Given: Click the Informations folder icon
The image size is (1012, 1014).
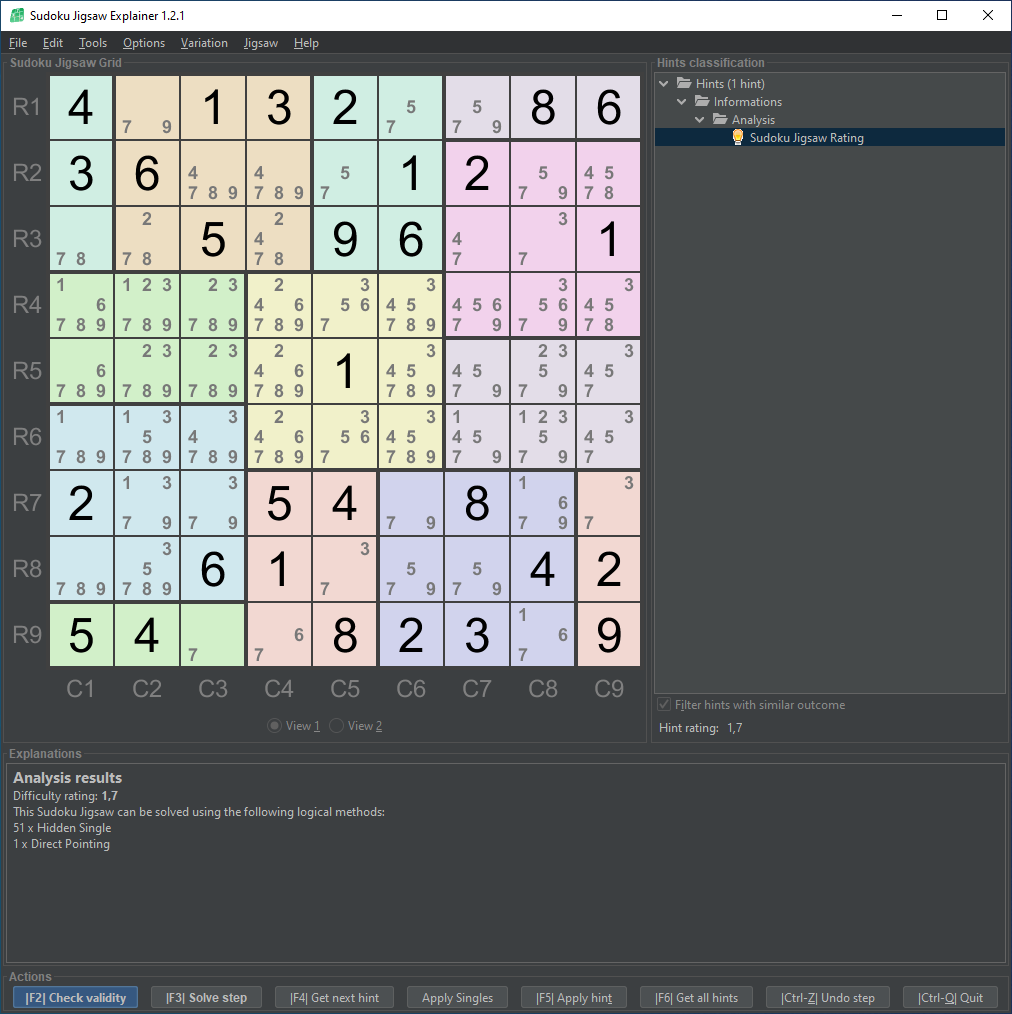Looking at the screenshot, I should (702, 102).
